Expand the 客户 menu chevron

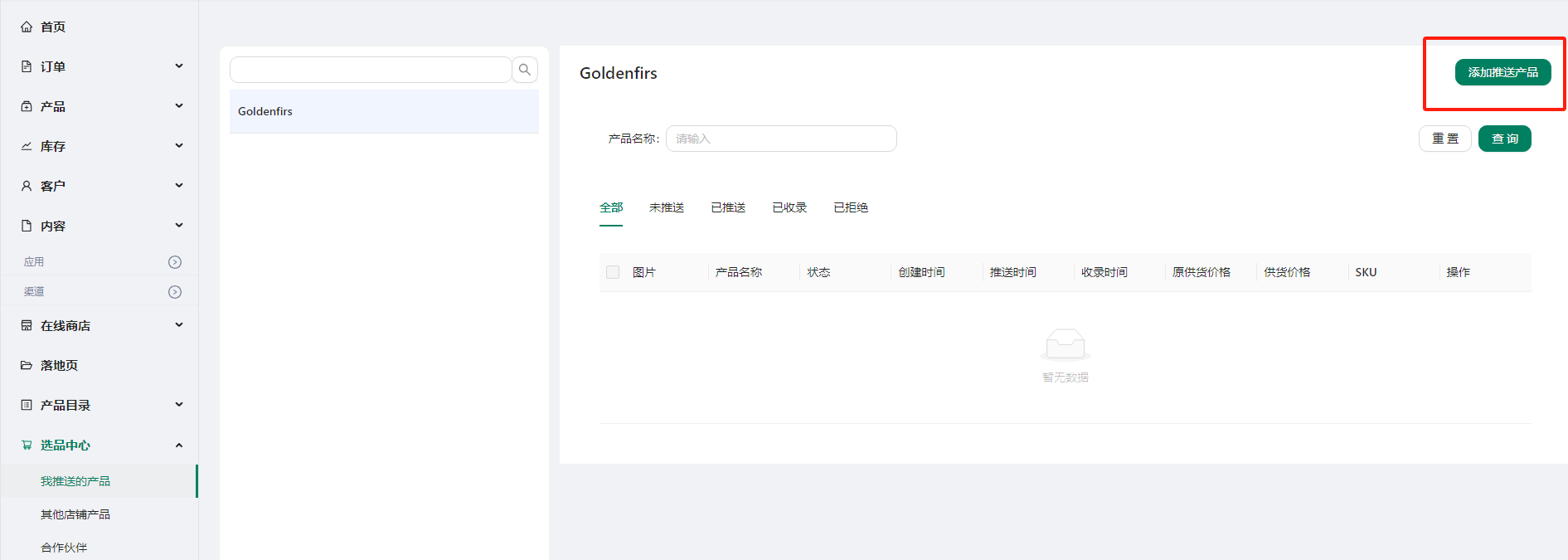tap(179, 186)
